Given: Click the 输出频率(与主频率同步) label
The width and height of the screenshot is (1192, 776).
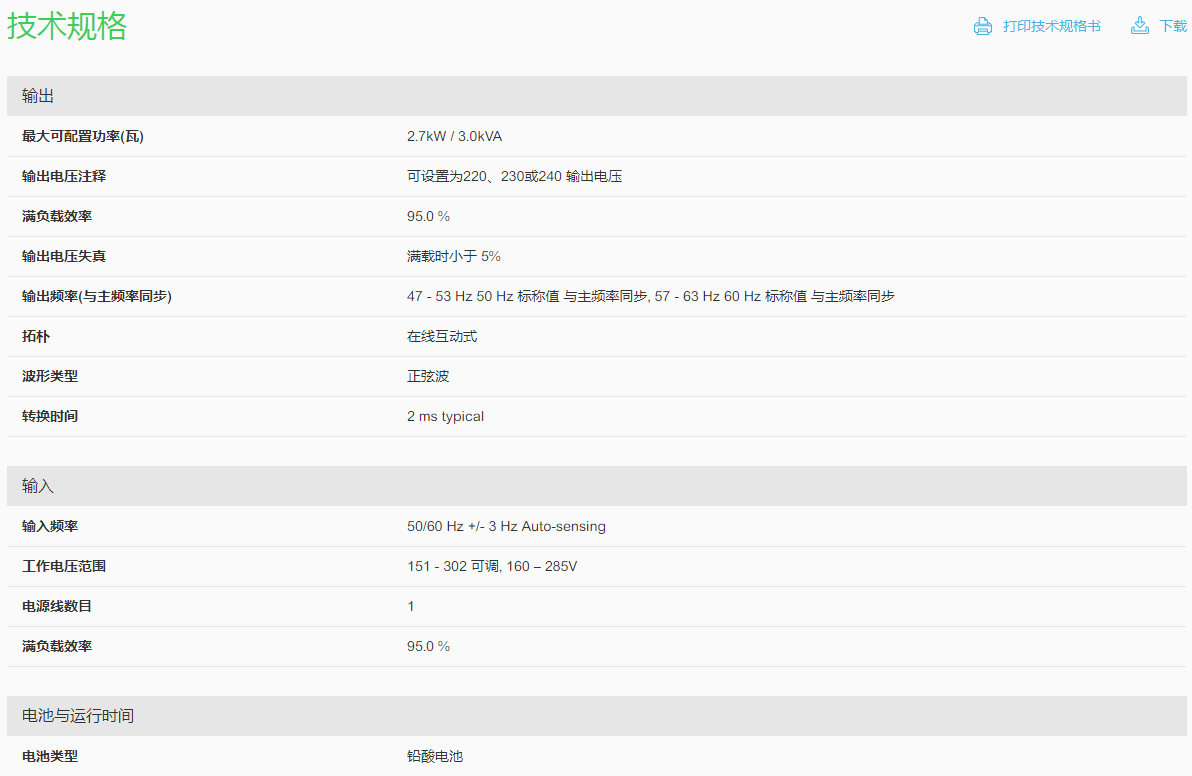Looking at the screenshot, I should coord(97,296).
